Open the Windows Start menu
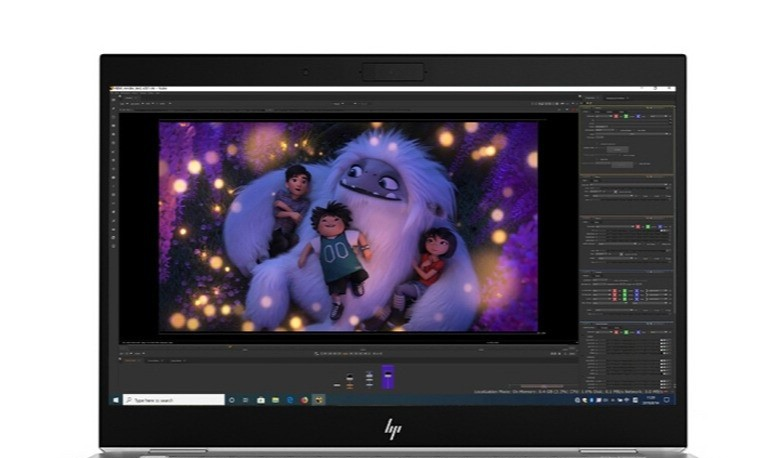Screen dimensions: 782x458 click(x=116, y=400)
